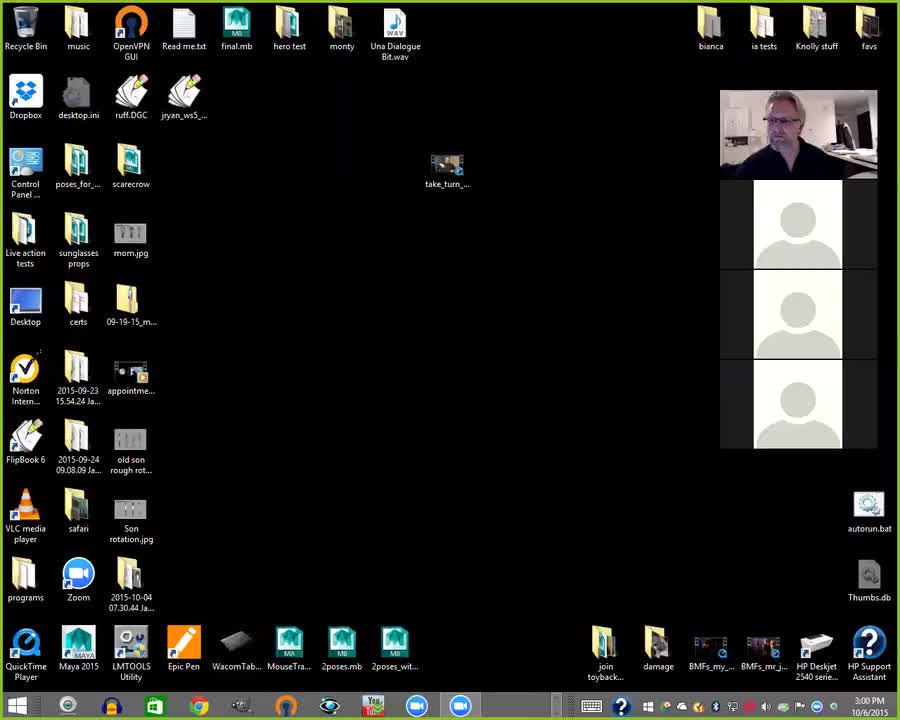
Task: Select the final.mb Maya file
Action: [236, 29]
